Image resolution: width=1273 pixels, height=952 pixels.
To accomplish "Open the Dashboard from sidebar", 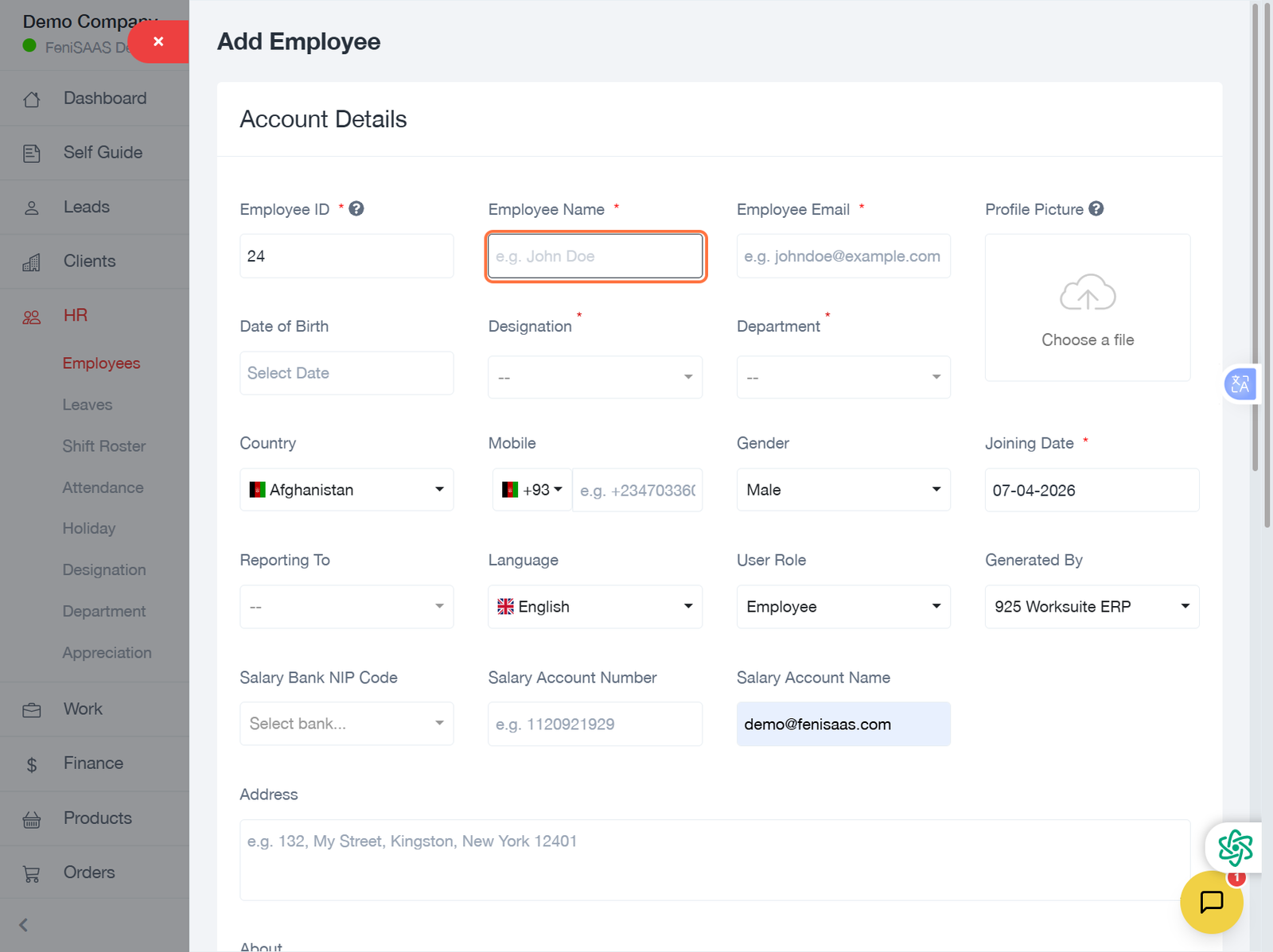I will (x=104, y=99).
